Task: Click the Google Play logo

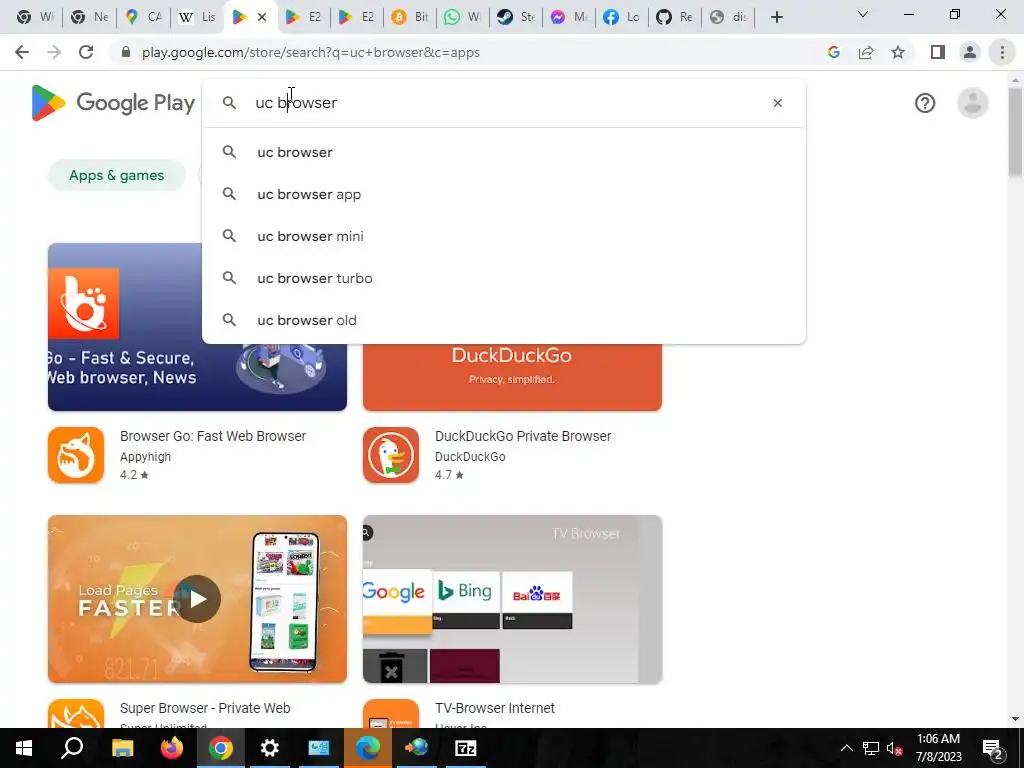Action: point(113,103)
